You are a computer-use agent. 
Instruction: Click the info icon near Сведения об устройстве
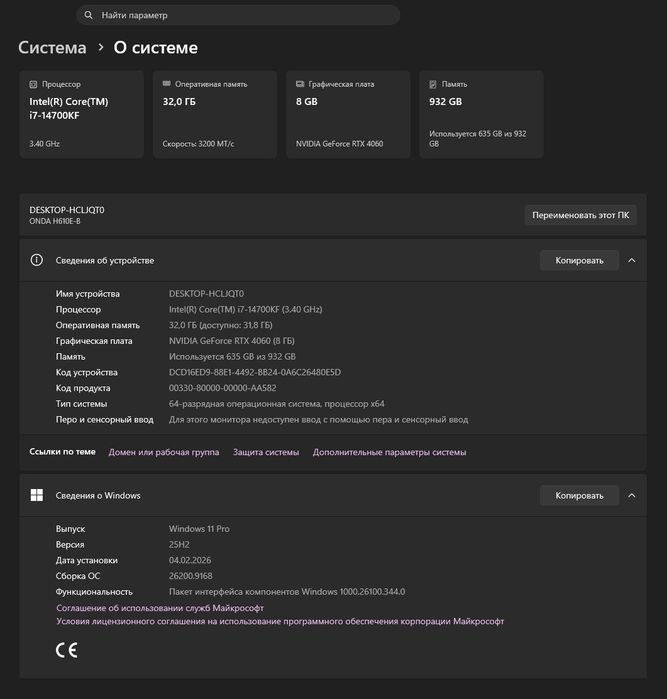point(37,260)
